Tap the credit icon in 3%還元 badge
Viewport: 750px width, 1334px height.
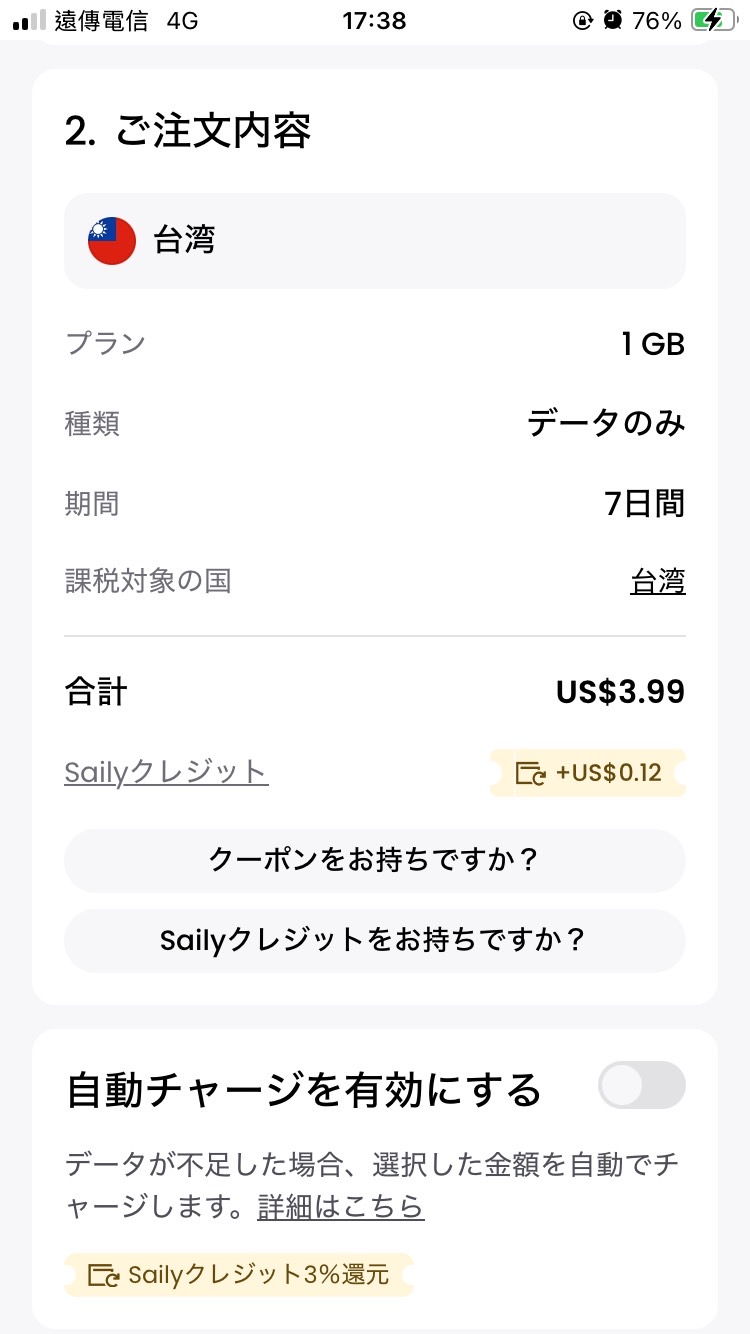tap(104, 1275)
